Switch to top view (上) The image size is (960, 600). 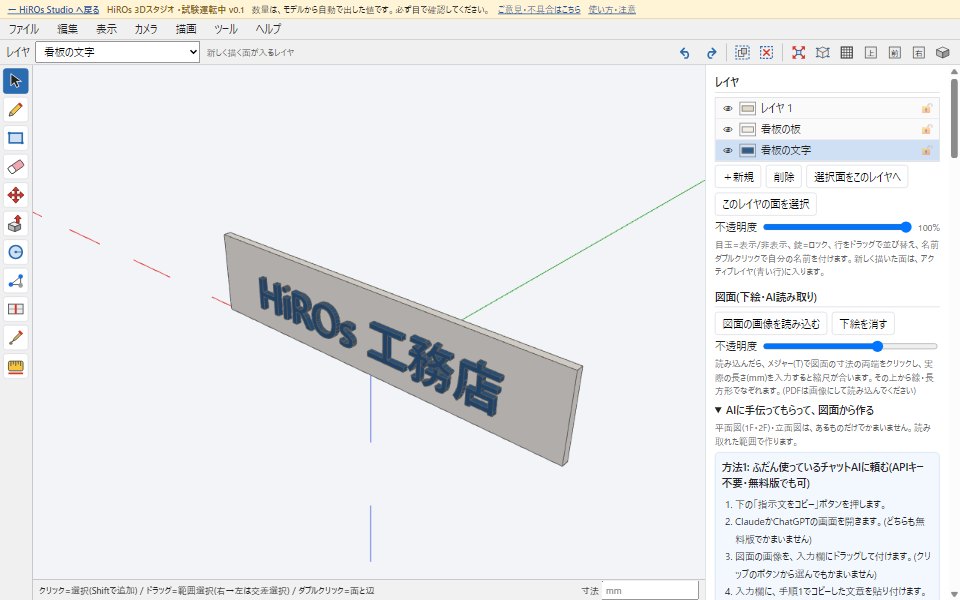click(871, 53)
